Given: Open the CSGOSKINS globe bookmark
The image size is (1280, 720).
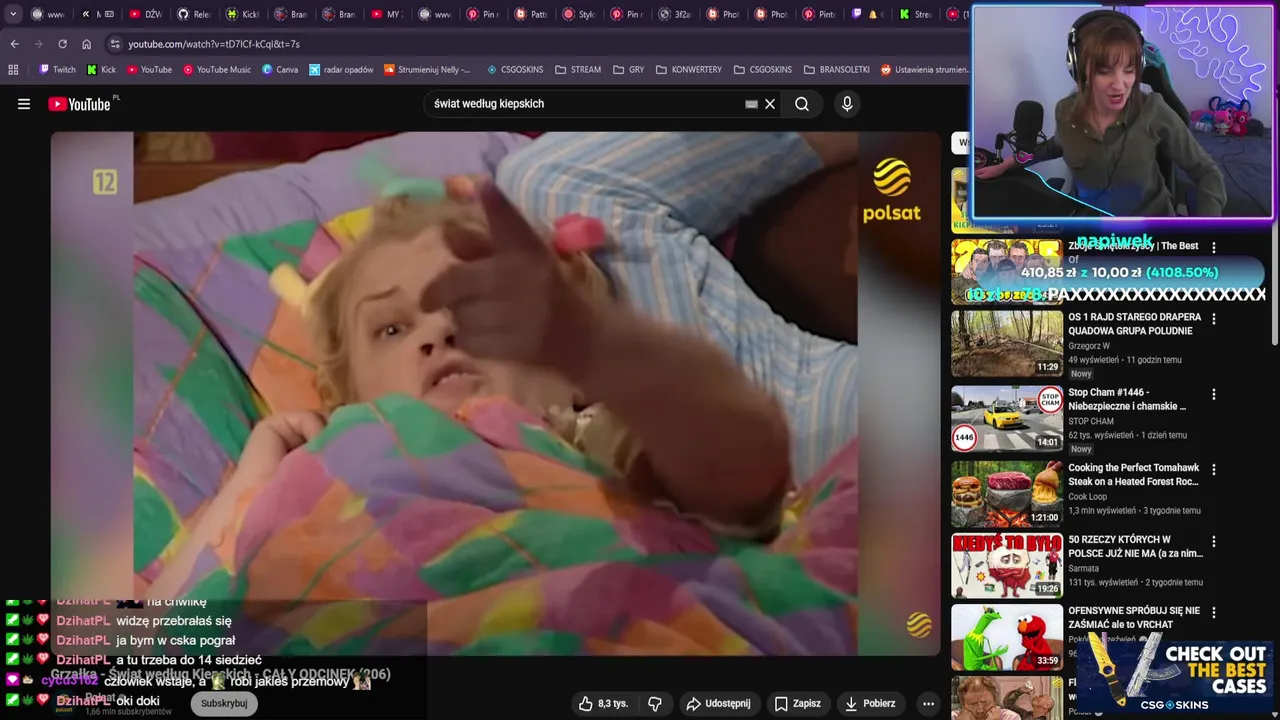Looking at the screenshot, I should [515, 70].
